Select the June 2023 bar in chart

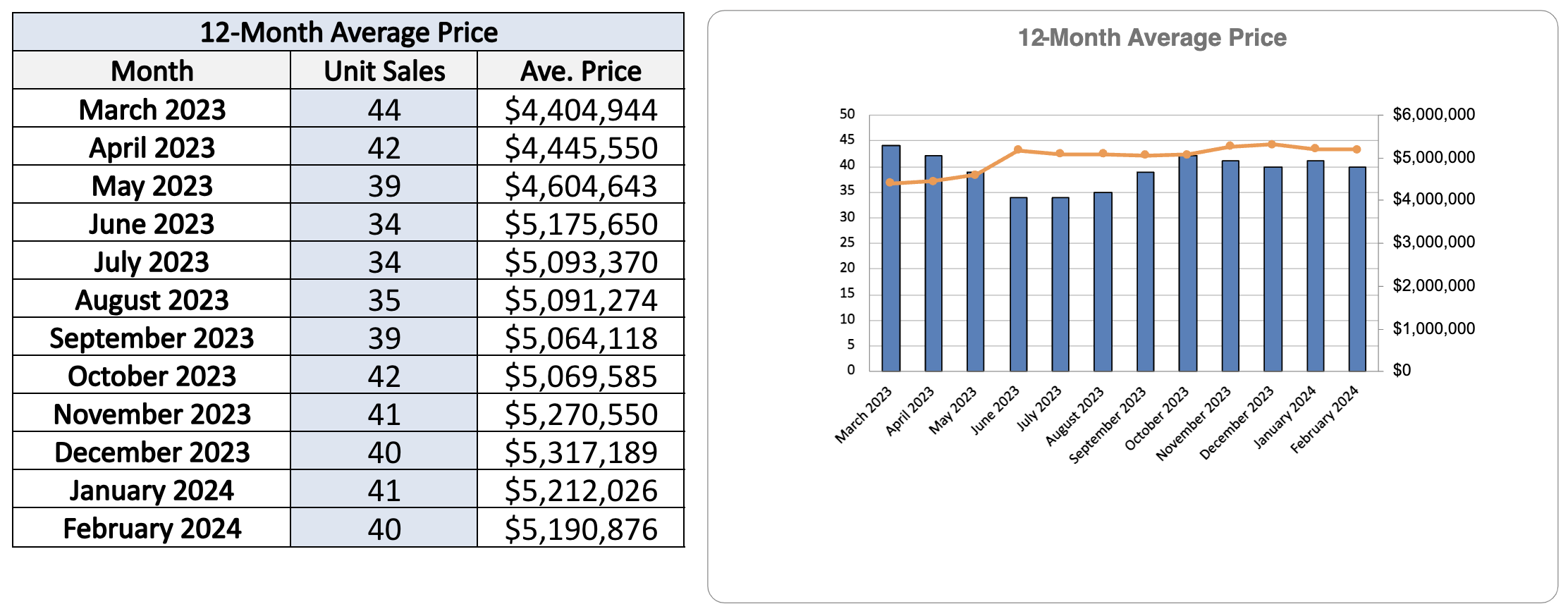coord(1018,284)
